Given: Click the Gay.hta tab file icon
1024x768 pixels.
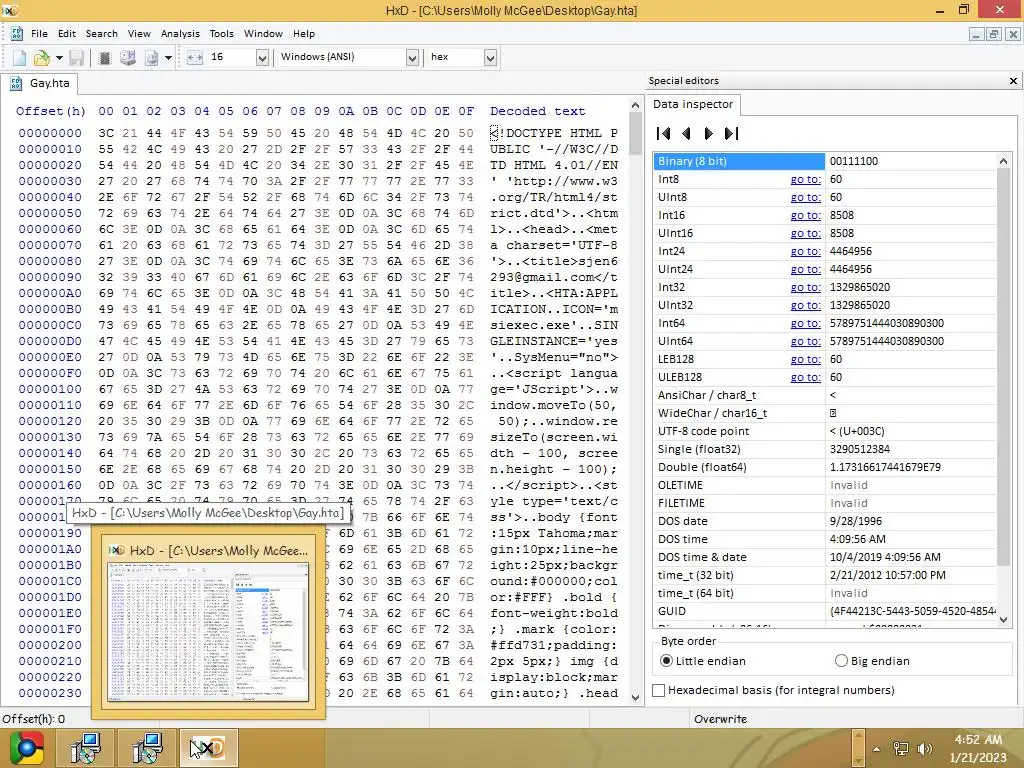Looking at the screenshot, I should (x=16, y=84).
